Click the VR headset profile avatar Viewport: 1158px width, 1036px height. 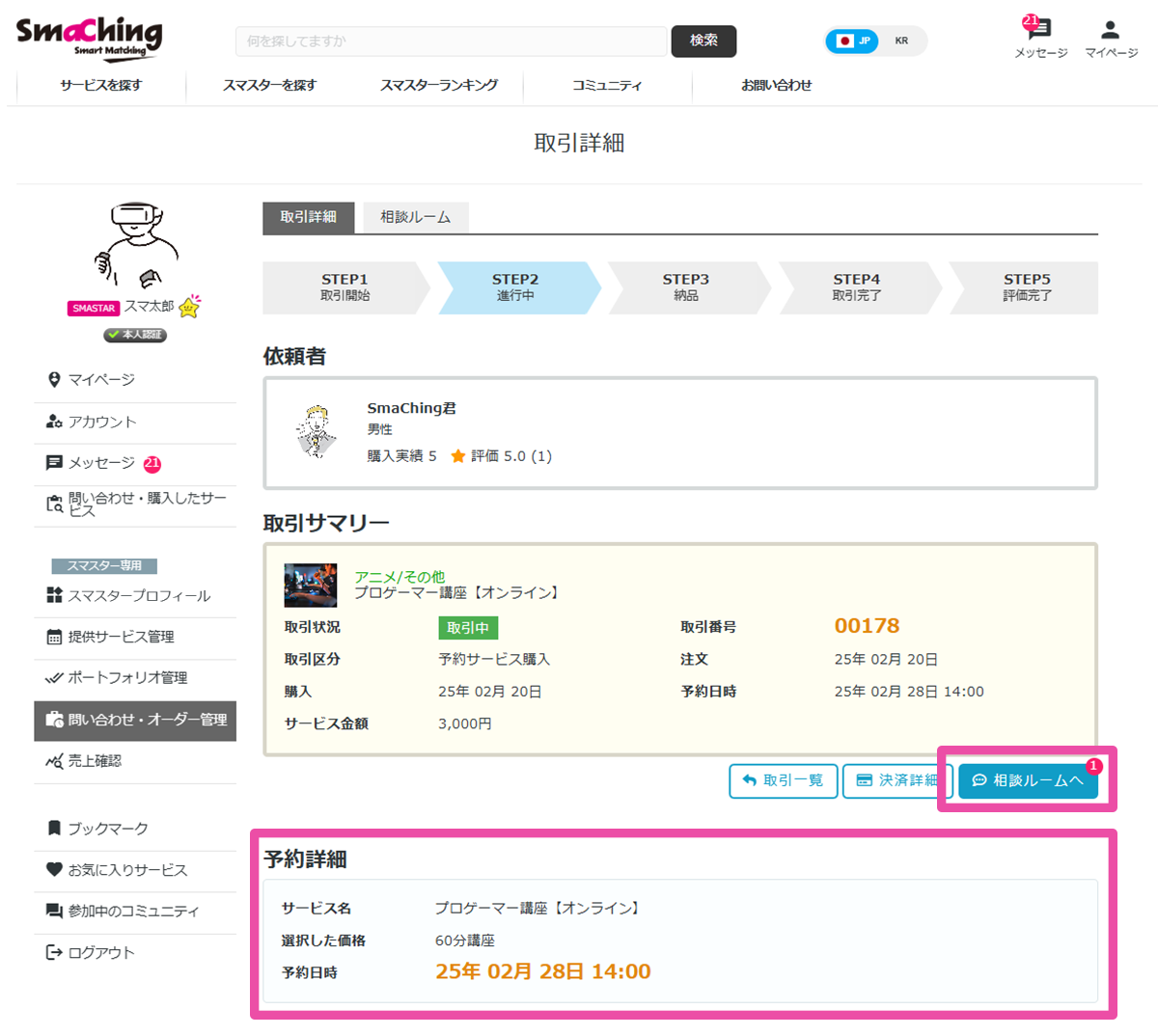pyautogui.click(x=135, y=245)
